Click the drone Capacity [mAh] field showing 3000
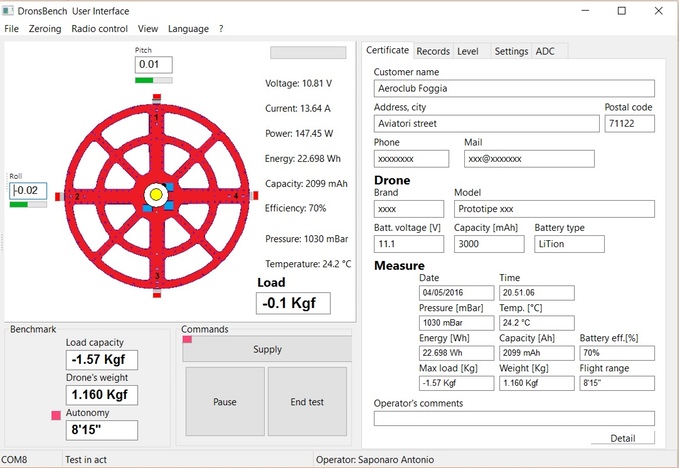 489,244
